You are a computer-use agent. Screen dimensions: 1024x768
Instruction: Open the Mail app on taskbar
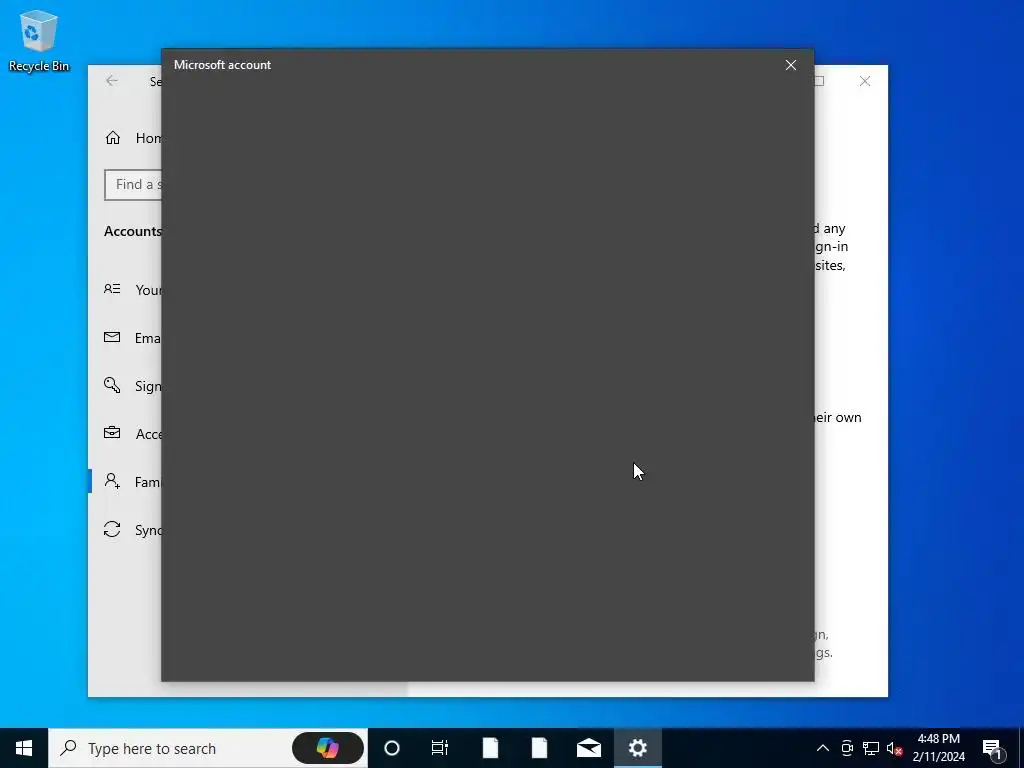coord(589,748)
